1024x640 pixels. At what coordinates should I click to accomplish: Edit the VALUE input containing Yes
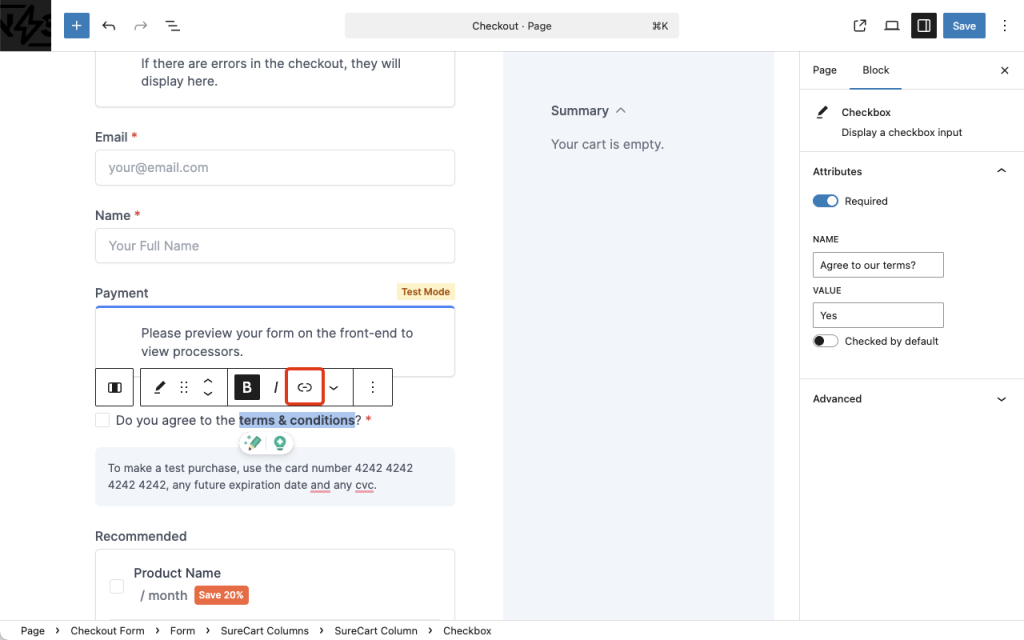tap(878, 314)
